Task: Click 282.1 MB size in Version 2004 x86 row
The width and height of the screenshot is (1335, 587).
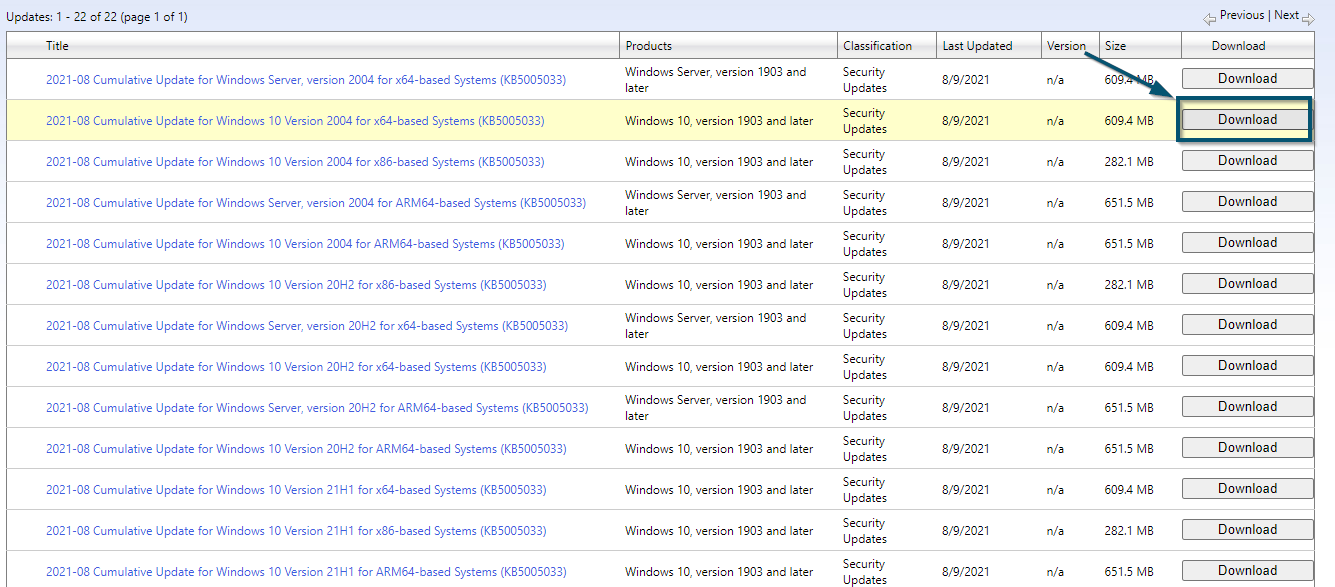Action: coord(1129,162)
